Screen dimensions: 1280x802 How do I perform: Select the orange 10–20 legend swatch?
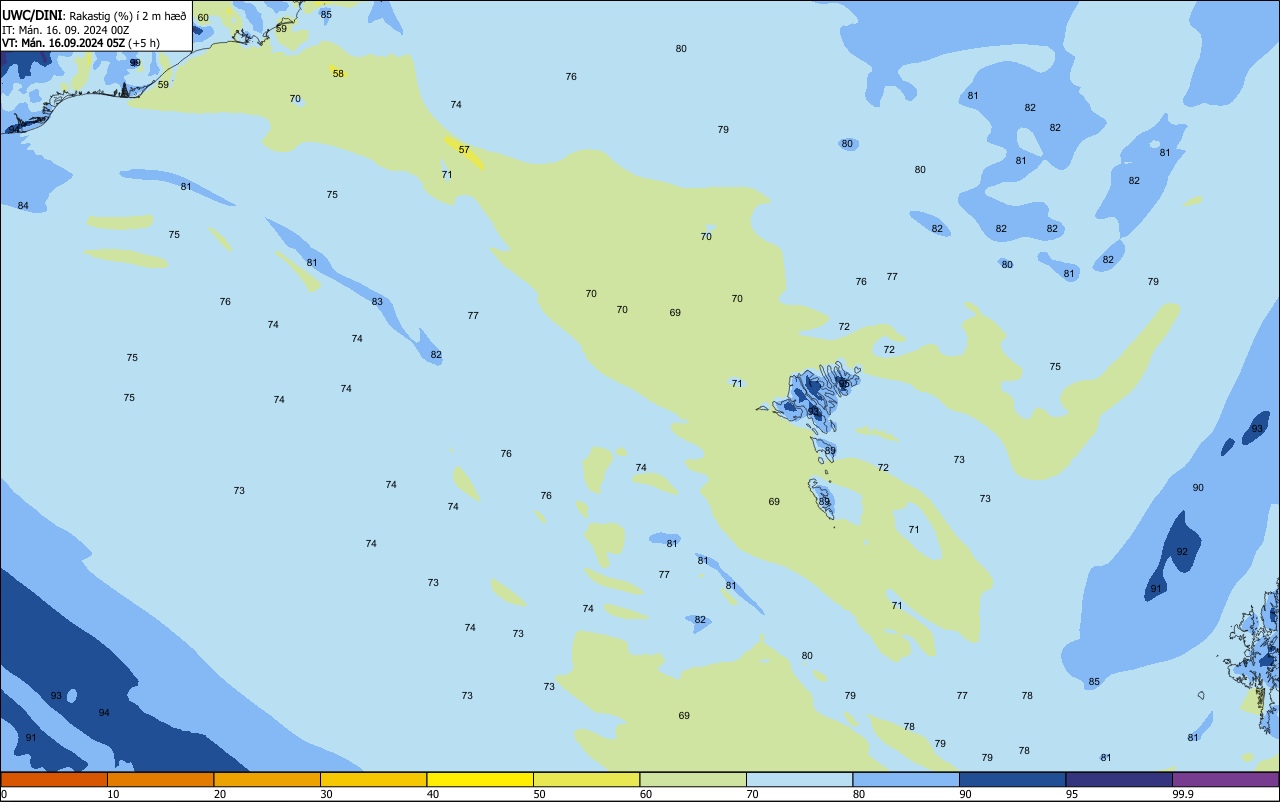(x=160, y=779)
